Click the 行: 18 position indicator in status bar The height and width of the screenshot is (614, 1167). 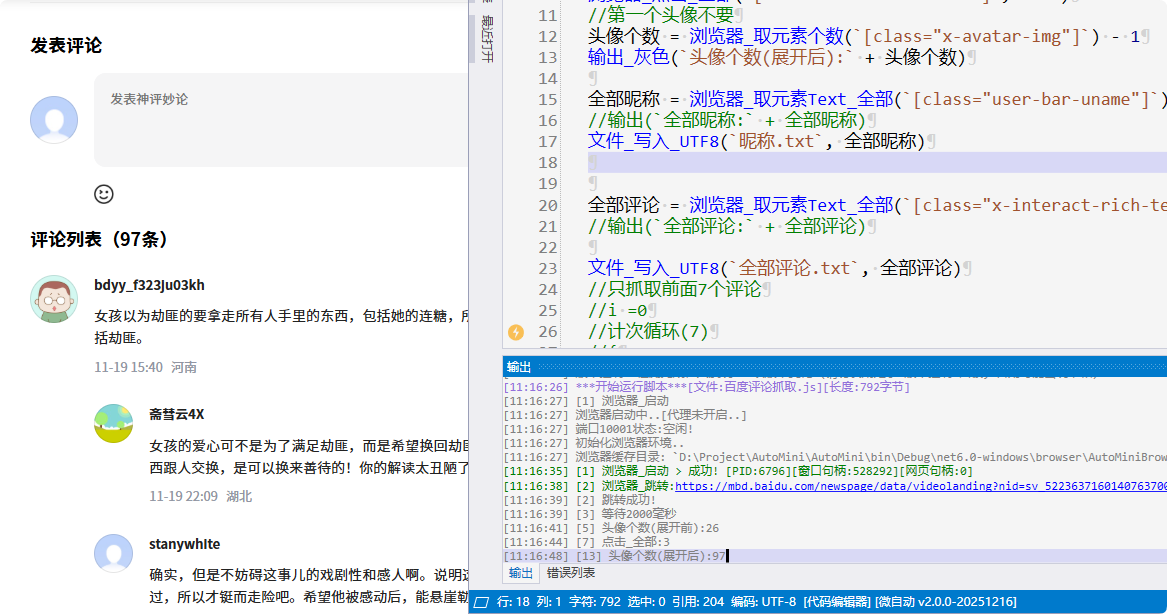[x=516, y=602]
